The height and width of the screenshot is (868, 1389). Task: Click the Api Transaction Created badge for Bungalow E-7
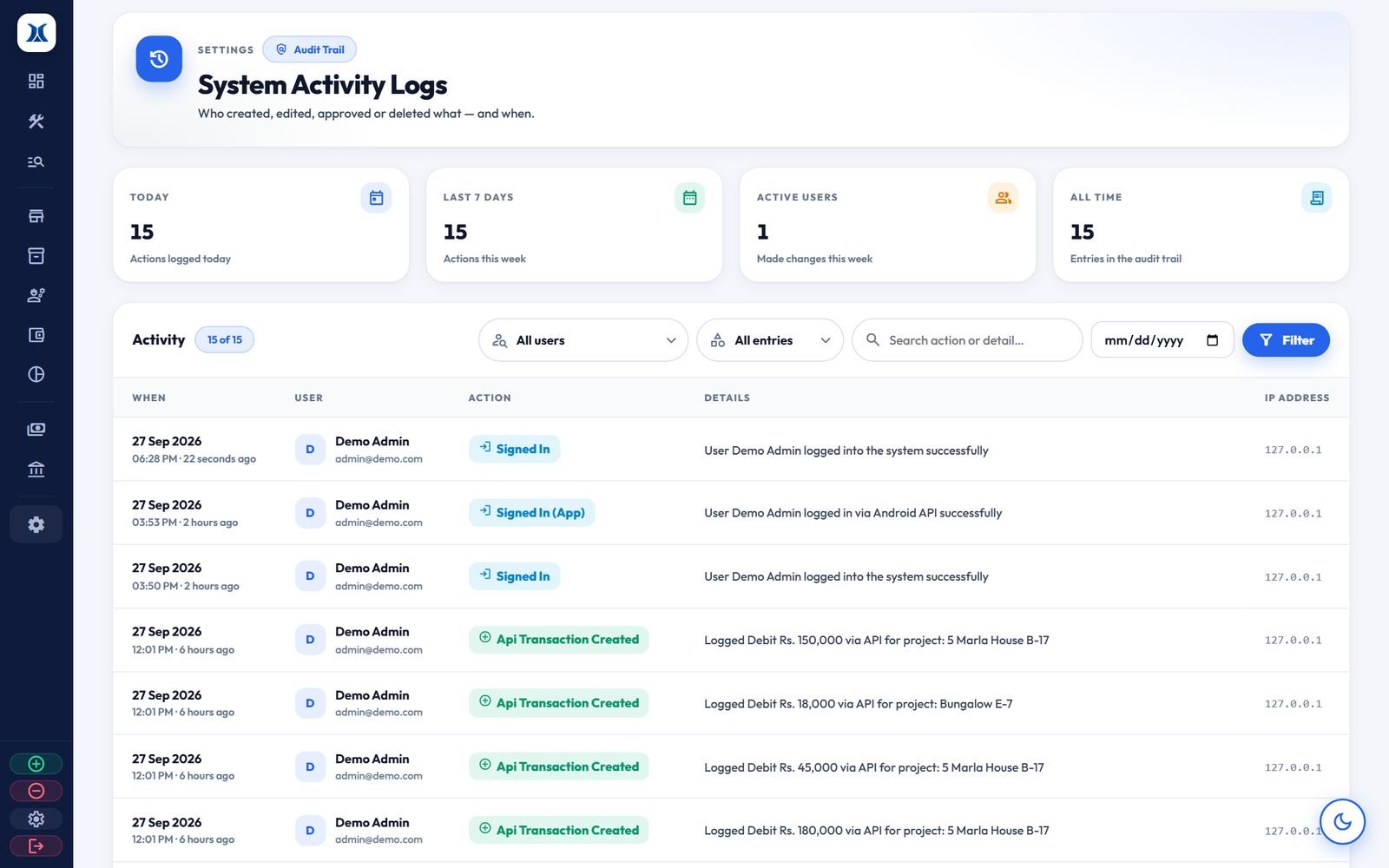pyautogui.click(x=558, y=703)
